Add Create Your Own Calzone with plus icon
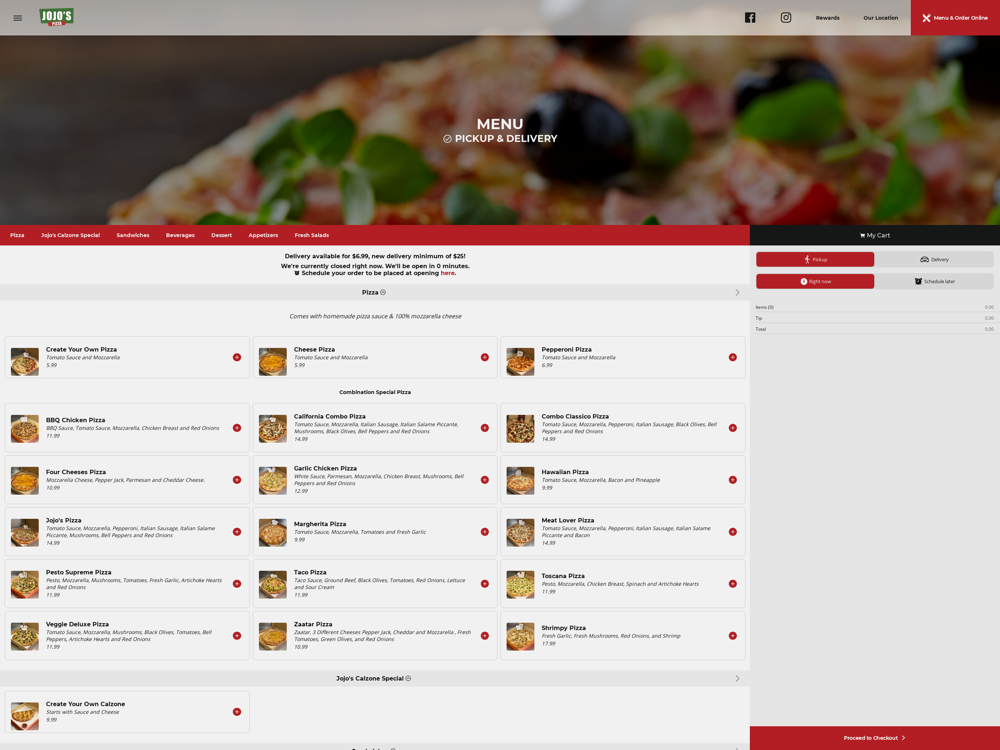The image size is (1000, 750). (237, 712)
